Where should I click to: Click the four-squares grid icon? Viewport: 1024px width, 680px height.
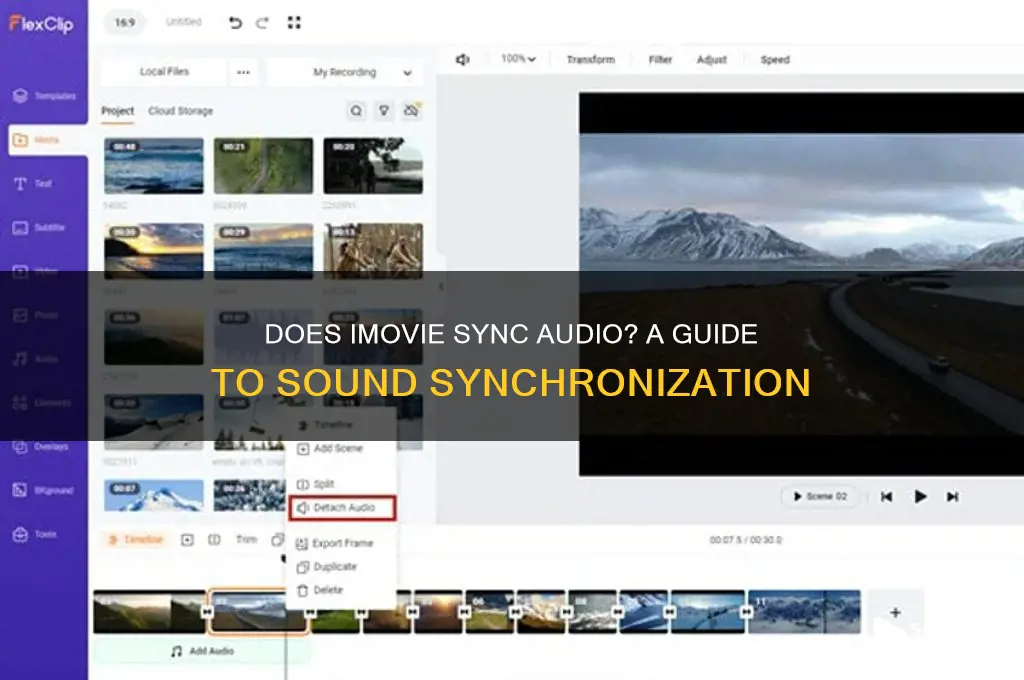(294, 23)
